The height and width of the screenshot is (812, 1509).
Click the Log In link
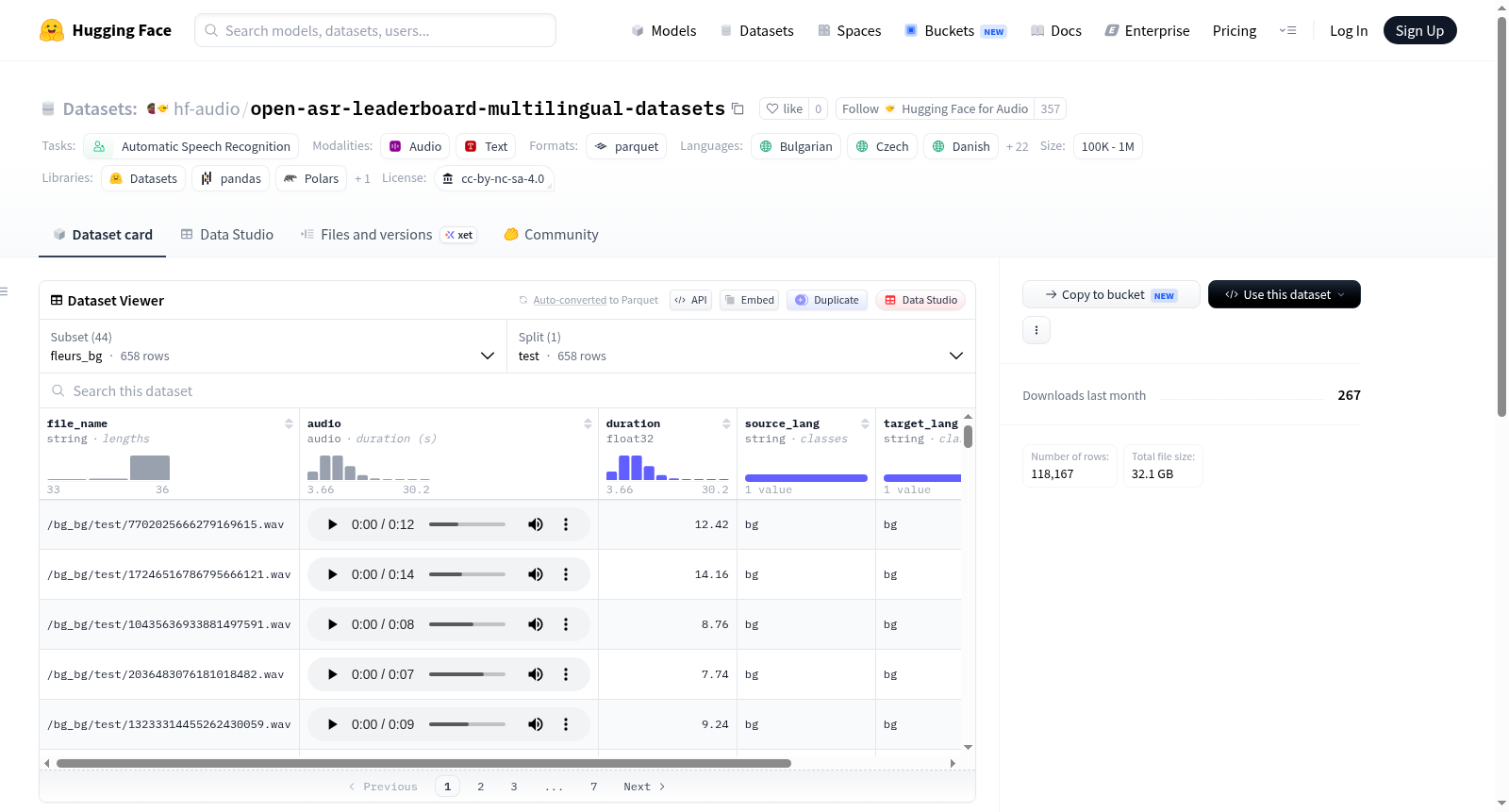click(1349, 31)
